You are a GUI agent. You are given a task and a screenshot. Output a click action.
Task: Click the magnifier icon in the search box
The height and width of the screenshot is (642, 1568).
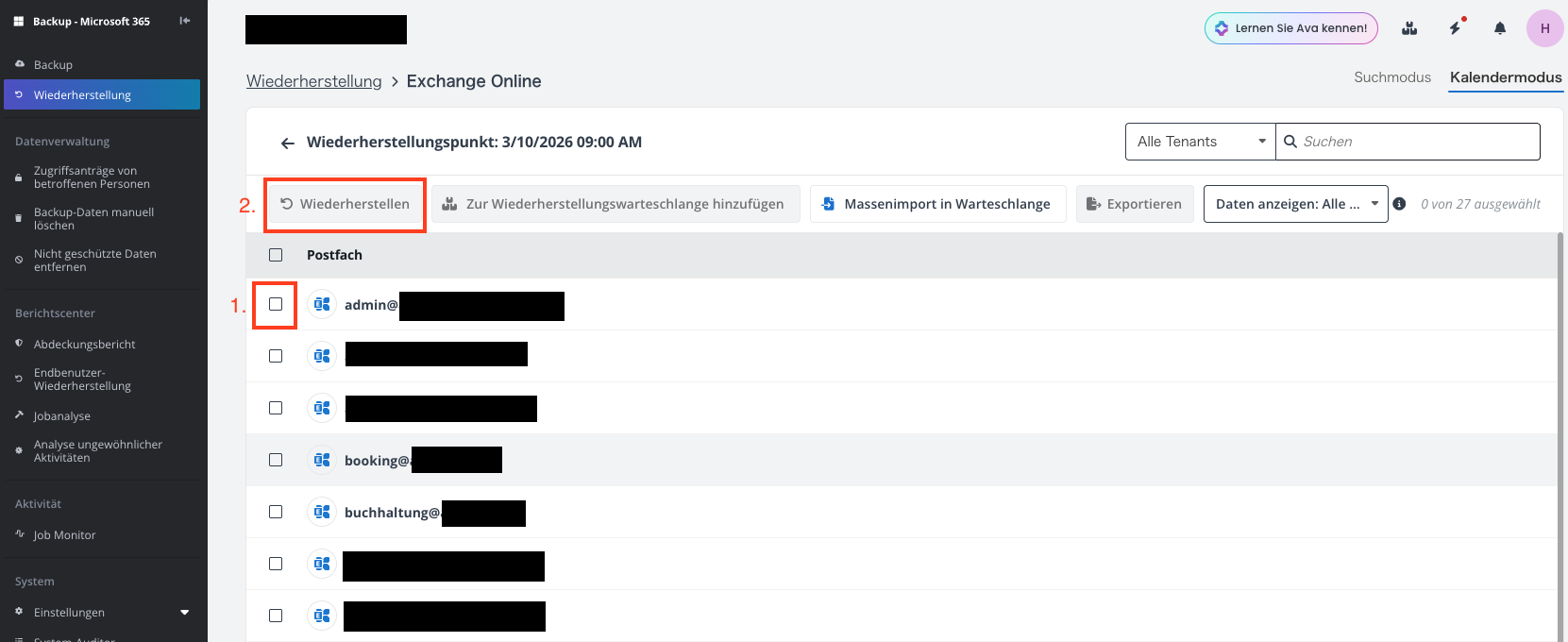1290,142
